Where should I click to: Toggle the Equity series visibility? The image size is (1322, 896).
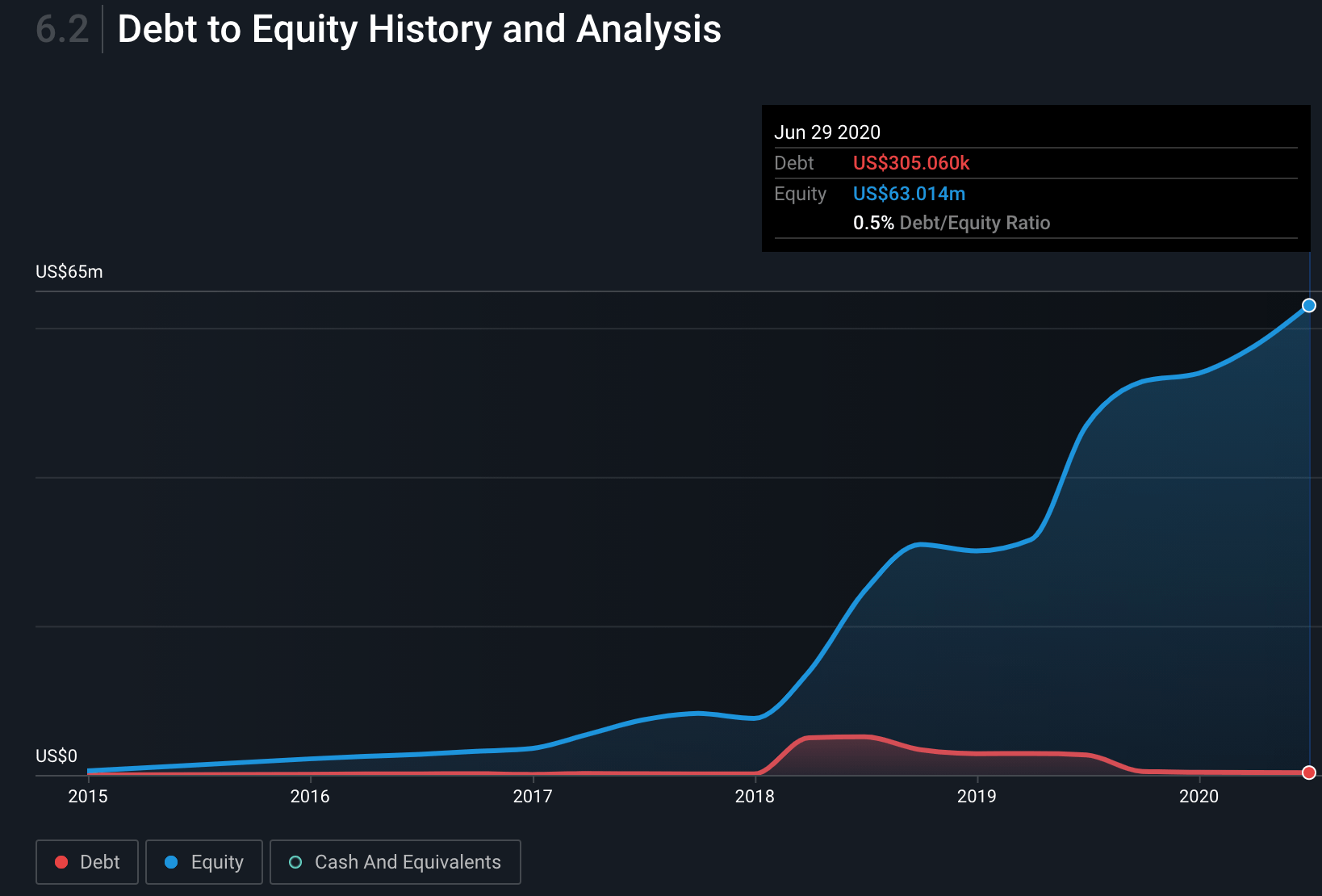[203, 862]
